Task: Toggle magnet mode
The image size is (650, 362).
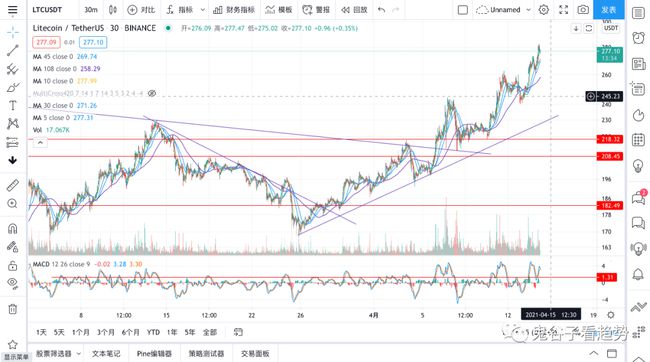Action: tap(12, 228)
